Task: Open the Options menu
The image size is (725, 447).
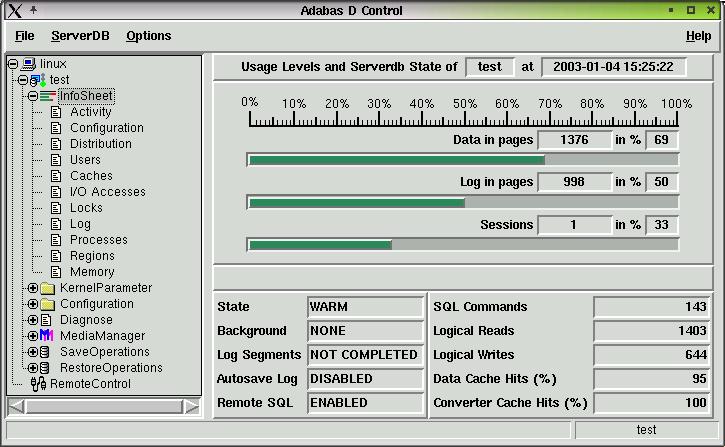Action: [x=148, y=36]
